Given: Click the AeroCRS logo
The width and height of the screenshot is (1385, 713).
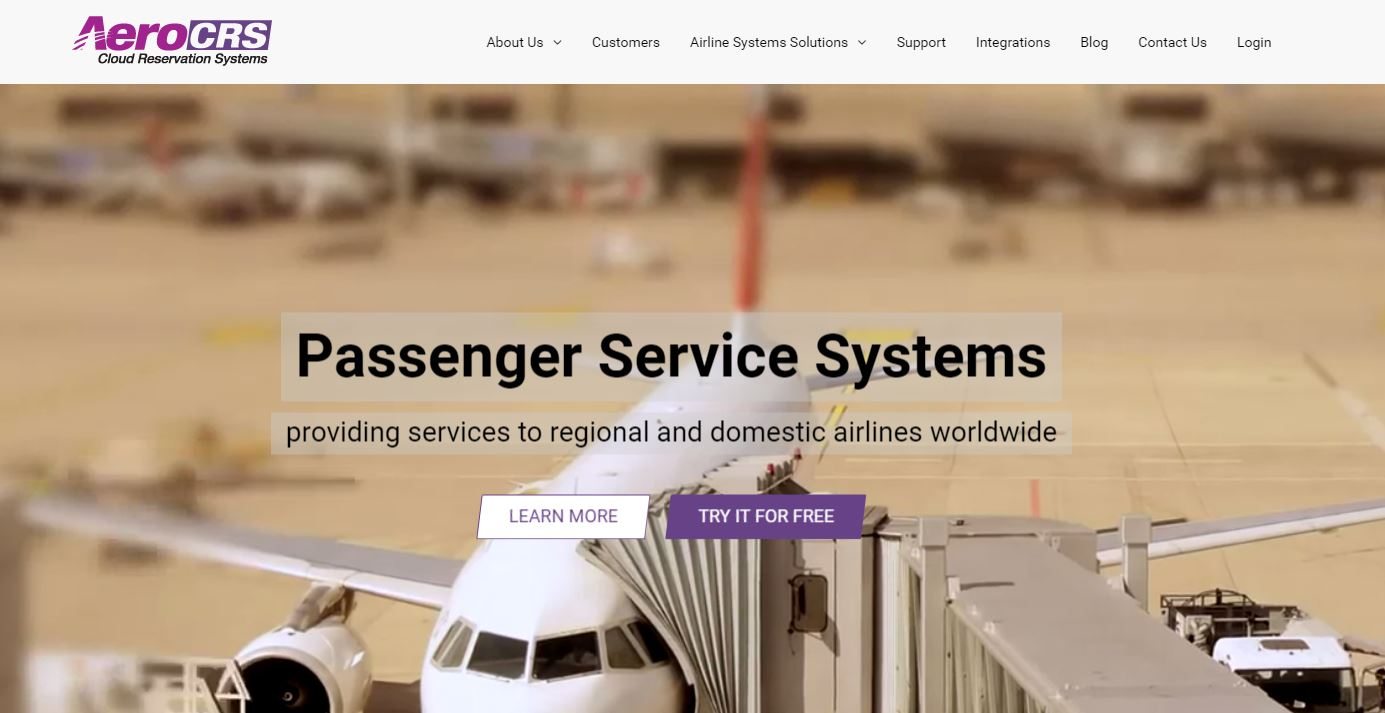Looking at the screenshot, I should coord(172,41).
